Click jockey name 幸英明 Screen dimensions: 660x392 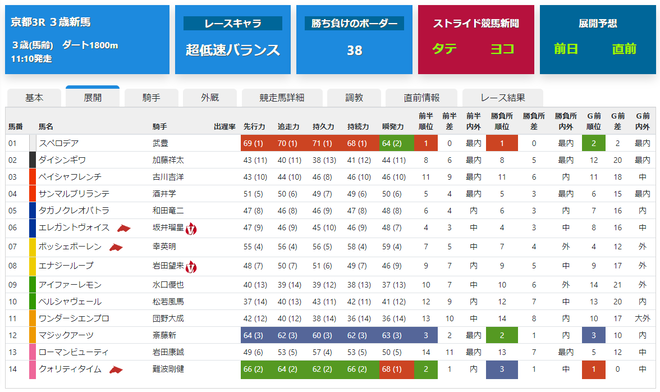click(164, 247)
